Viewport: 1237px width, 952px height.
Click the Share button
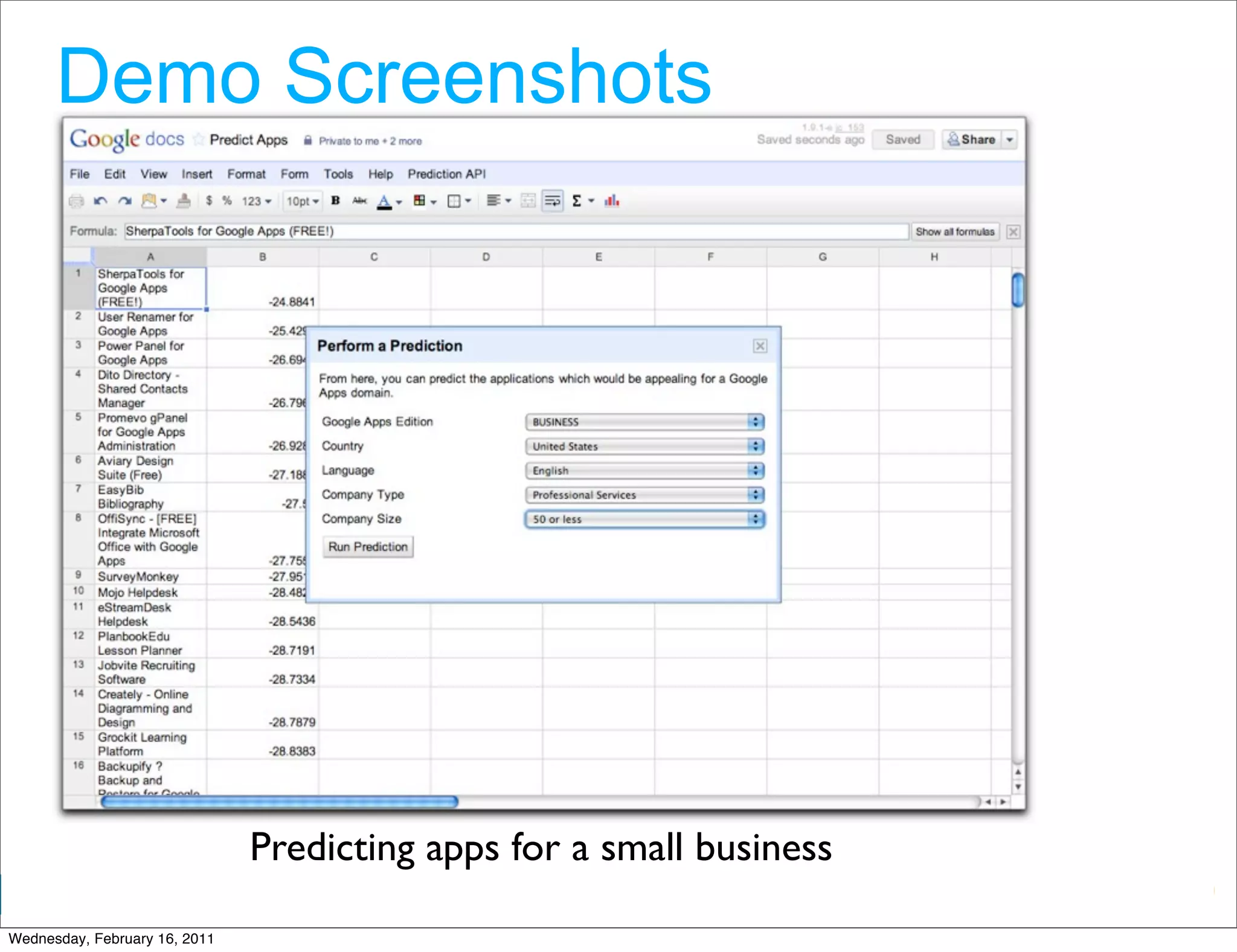tap(971, 140)
